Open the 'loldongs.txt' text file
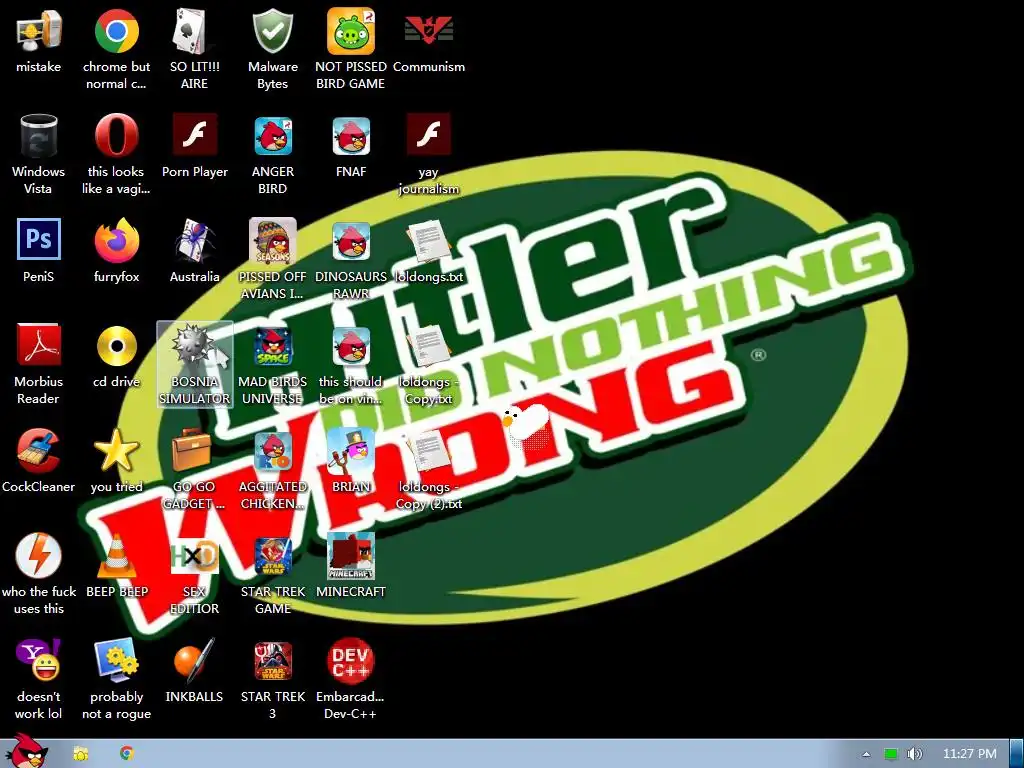 coord(429,242)
